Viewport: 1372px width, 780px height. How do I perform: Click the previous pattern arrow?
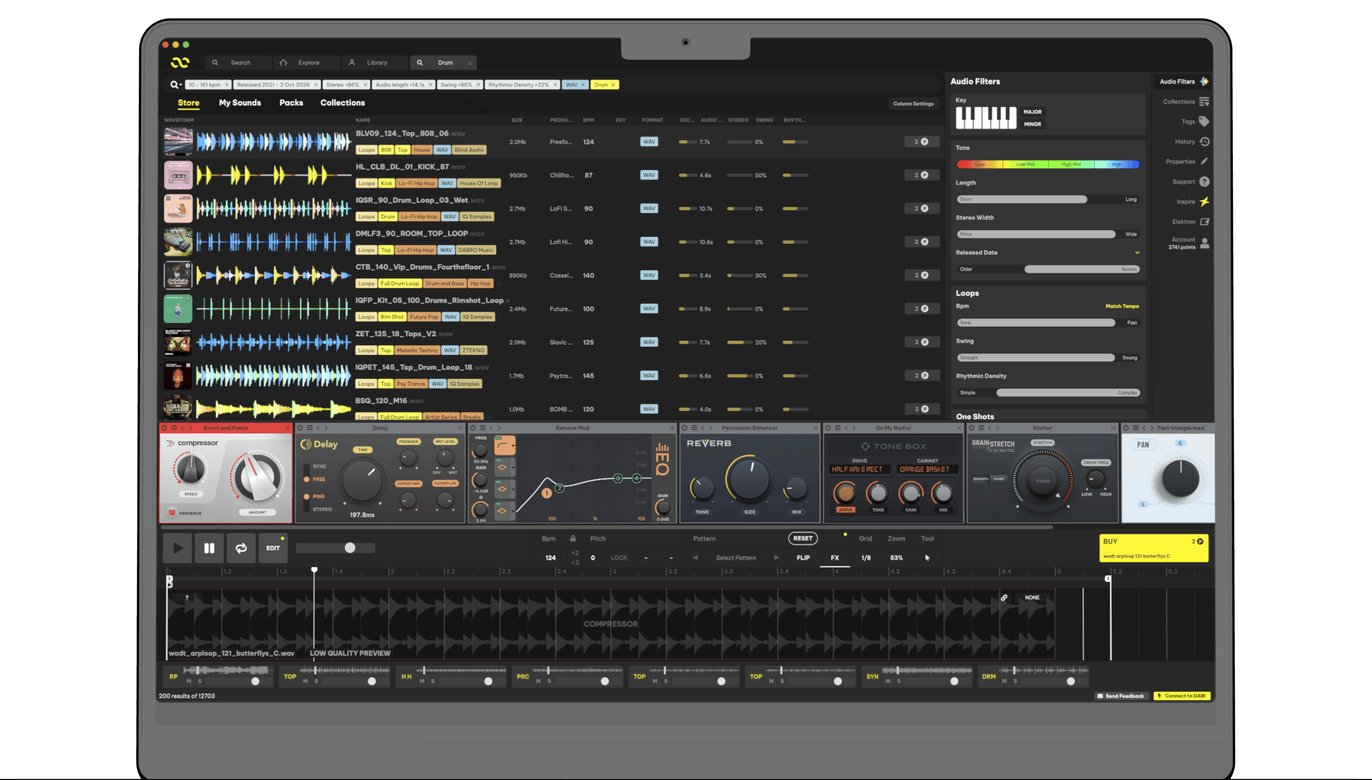pos(695,558)
